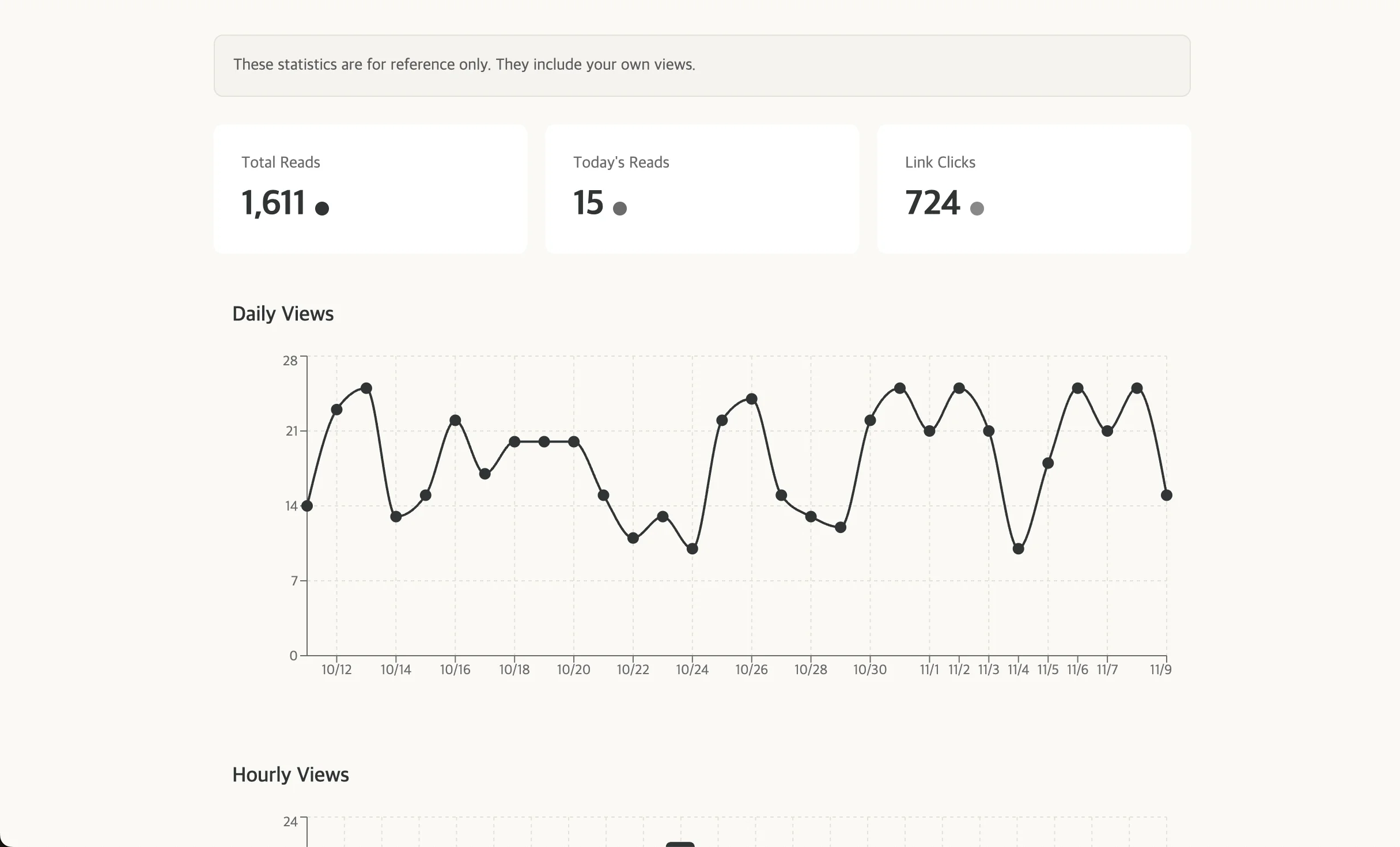The image size is (1400, 847).
Task: Click the 10/26 peak data point marker
Action: [751, 398]
